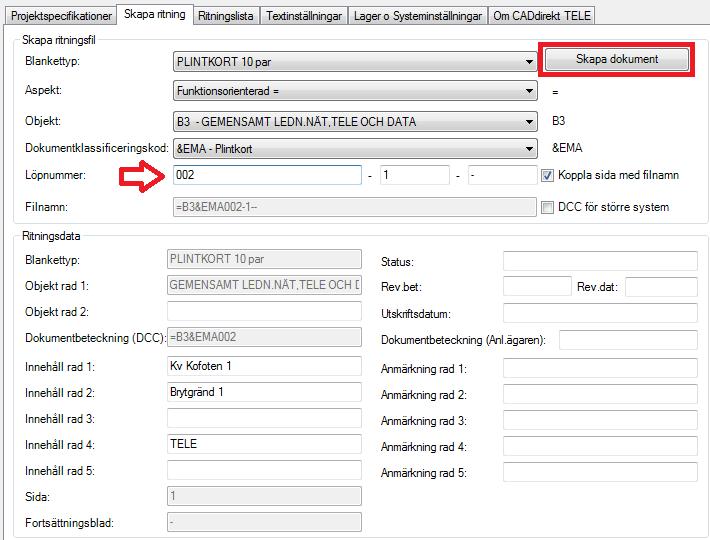
Task: Click the Sida field
Action: [x=264, y=496]
